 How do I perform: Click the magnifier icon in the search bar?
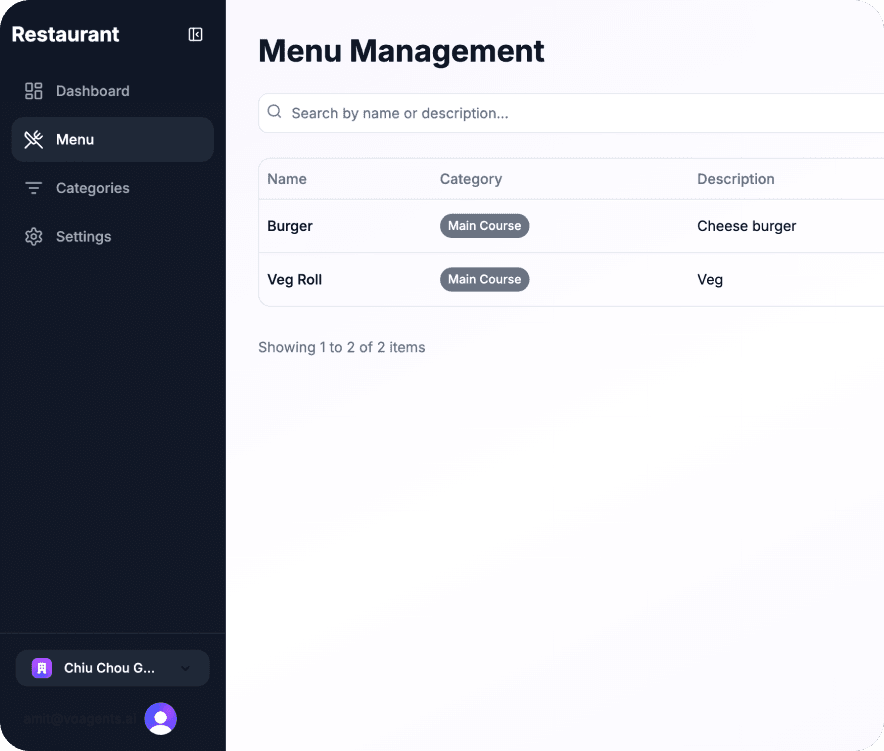click(274, 112)
